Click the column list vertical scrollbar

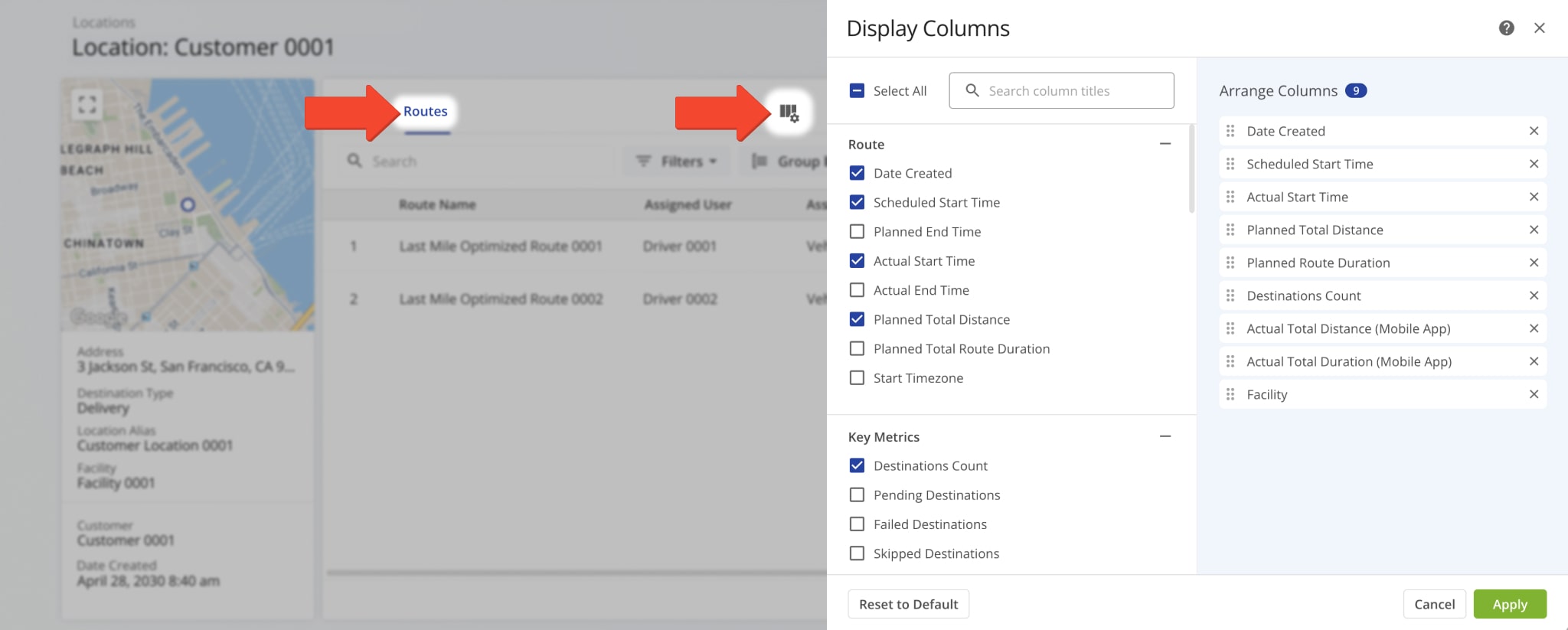pos(1191,168)
